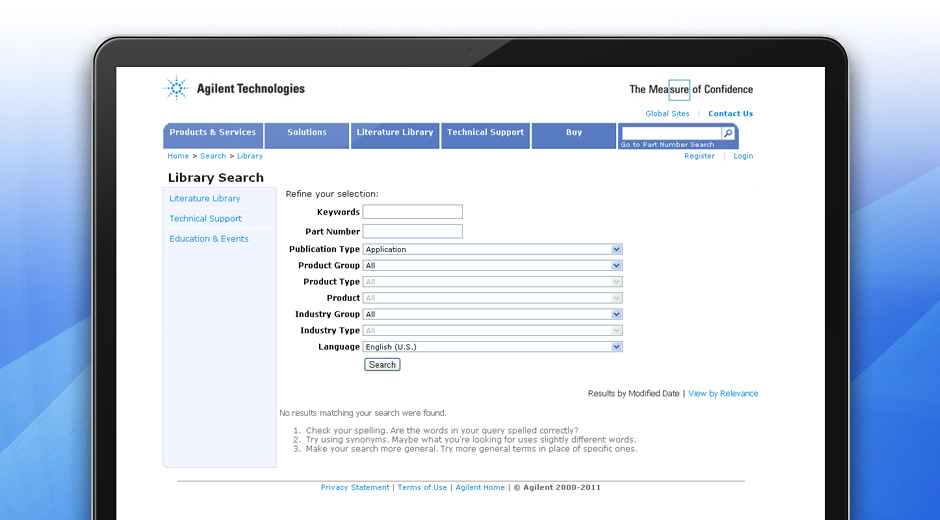The width and height of the screenshot is (940, 520).
Task: Open the Product Group dropdown
Action: tap(492, 265)
